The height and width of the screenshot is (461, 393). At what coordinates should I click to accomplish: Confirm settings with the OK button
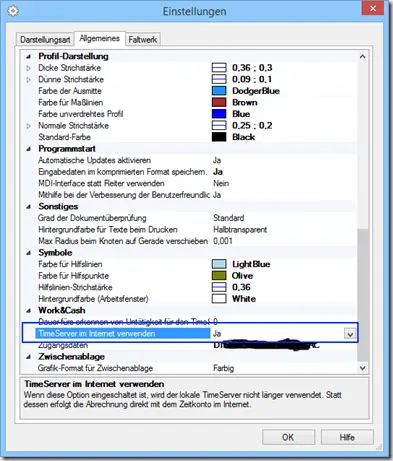pos(288,437)
